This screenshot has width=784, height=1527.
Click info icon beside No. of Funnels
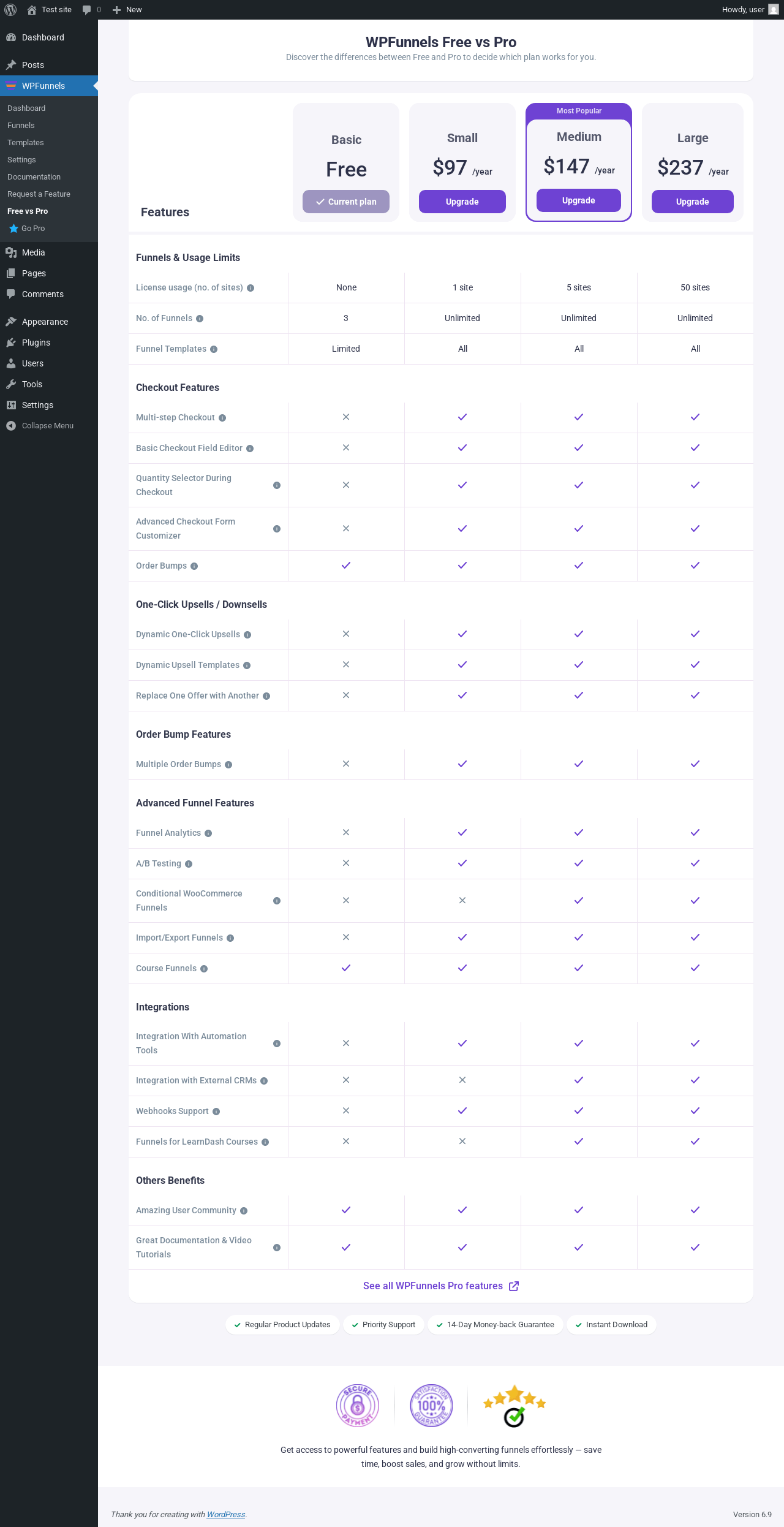click(x=200, y=319)
